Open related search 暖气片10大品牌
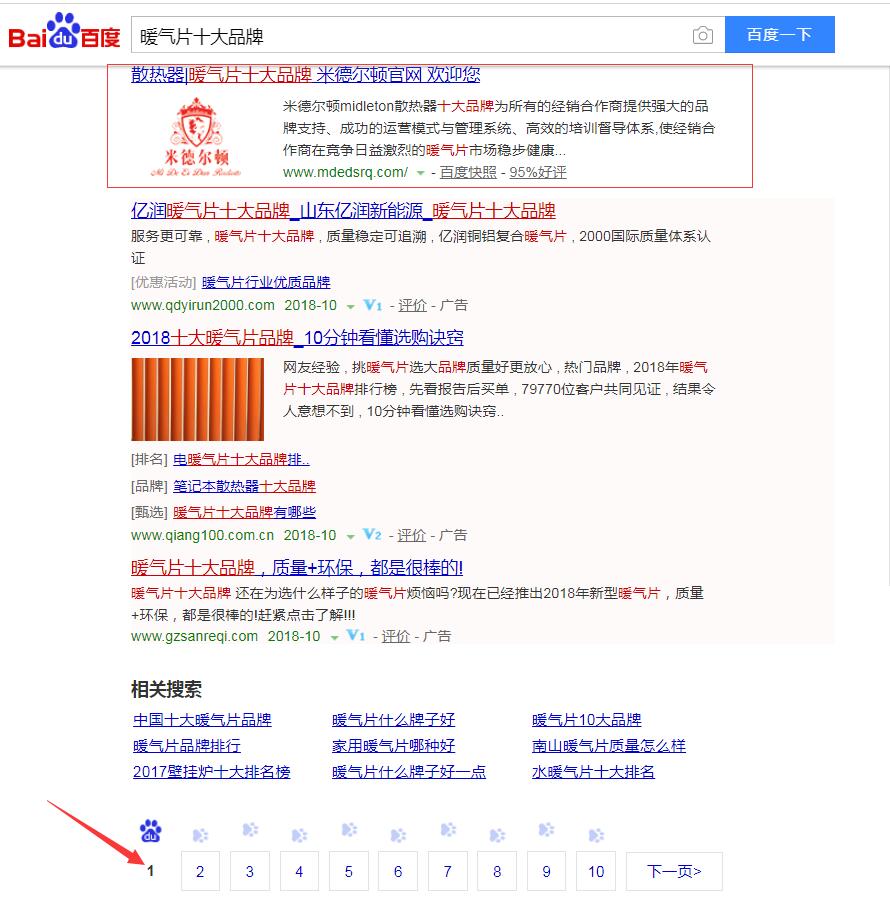 click(x=587, y=720)
